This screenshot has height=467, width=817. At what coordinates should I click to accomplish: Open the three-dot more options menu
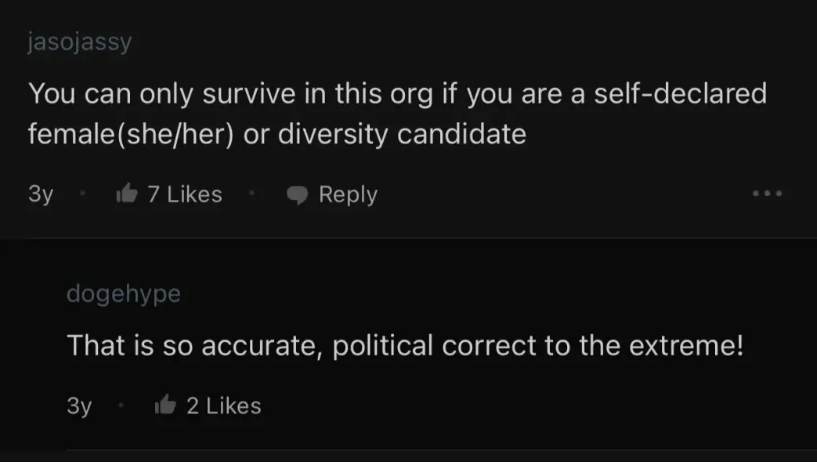(x=767, y=194)
